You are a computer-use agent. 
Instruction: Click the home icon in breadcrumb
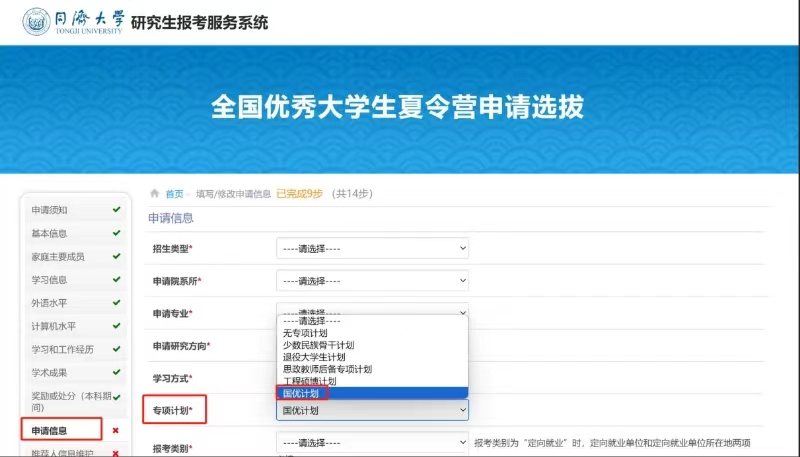(x=155, y=194)
